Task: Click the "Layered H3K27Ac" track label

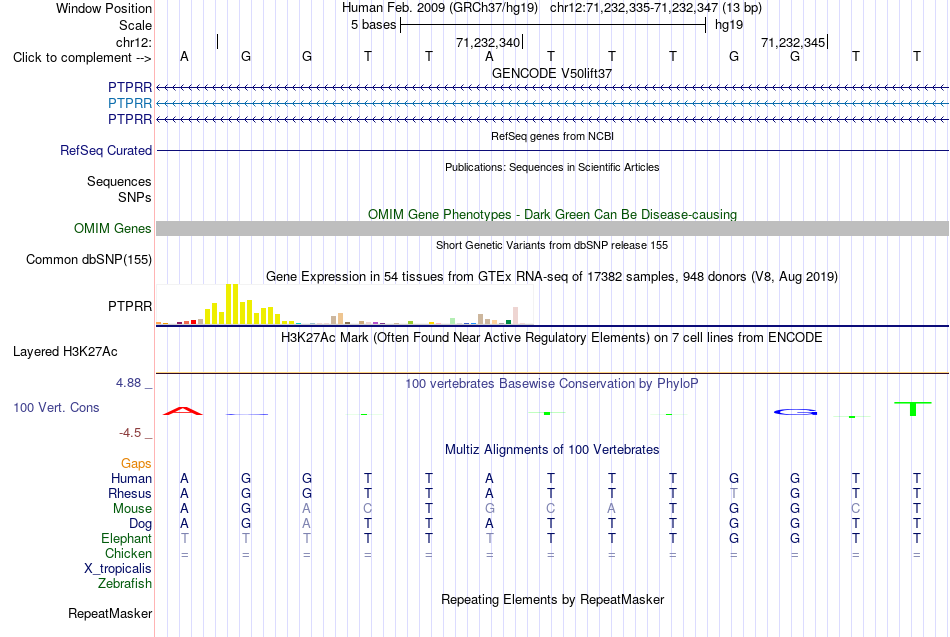Action: [65, 352]
